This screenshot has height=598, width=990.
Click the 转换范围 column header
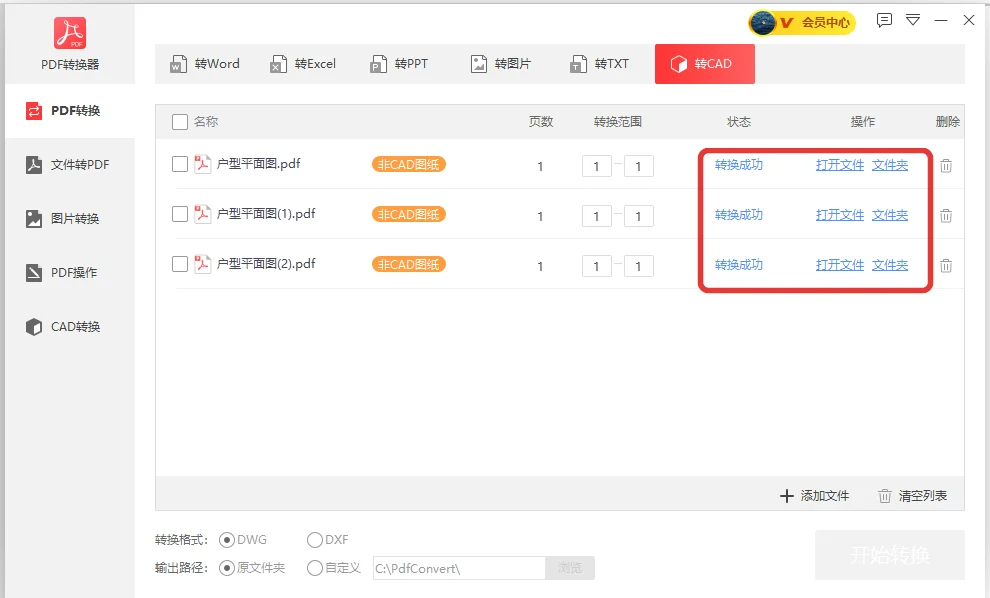click(617, 122)
